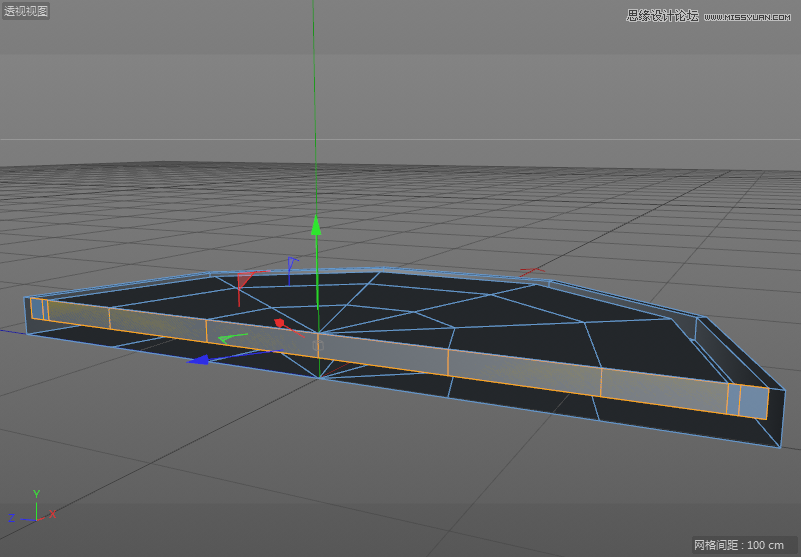The width and height of the screenshot is (801, 557).
Task: Click the Y letter on world axis indicator
Action: tap(36, 494)
